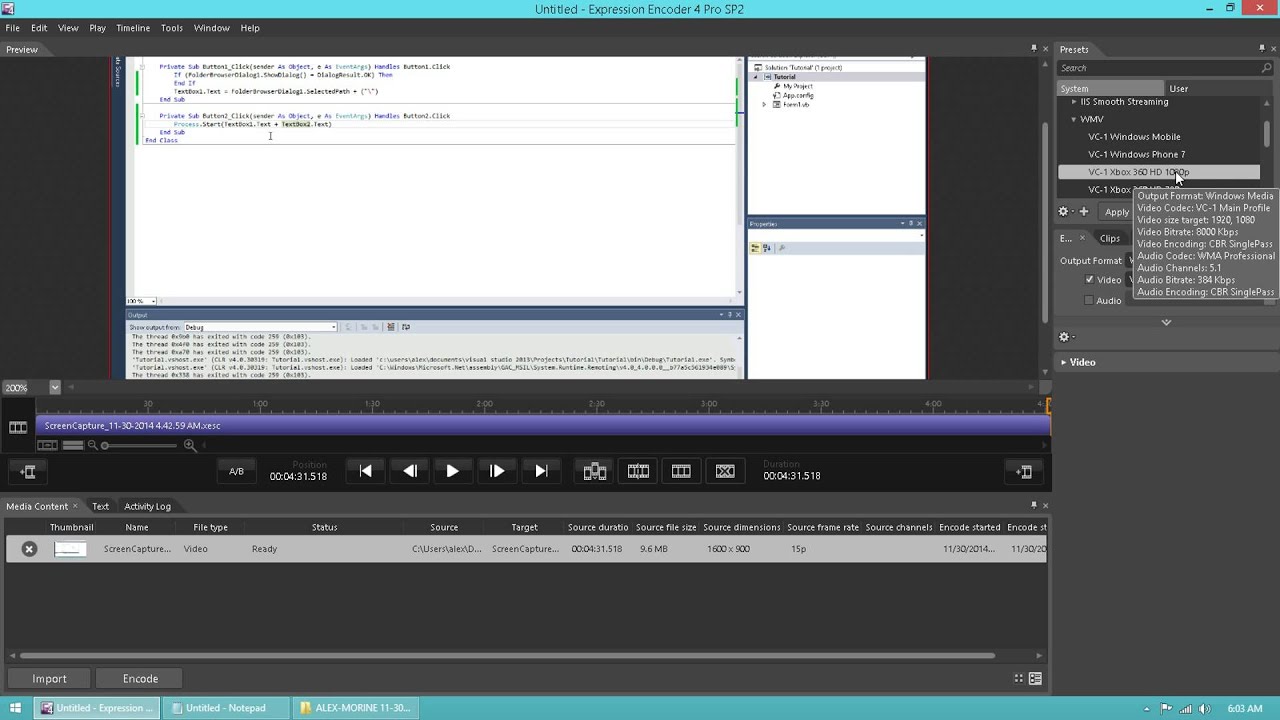The width and height of the screenshot is (1280, 720).
Task: Click the timeline filmstrip track icon
Action: click(18, 427)
